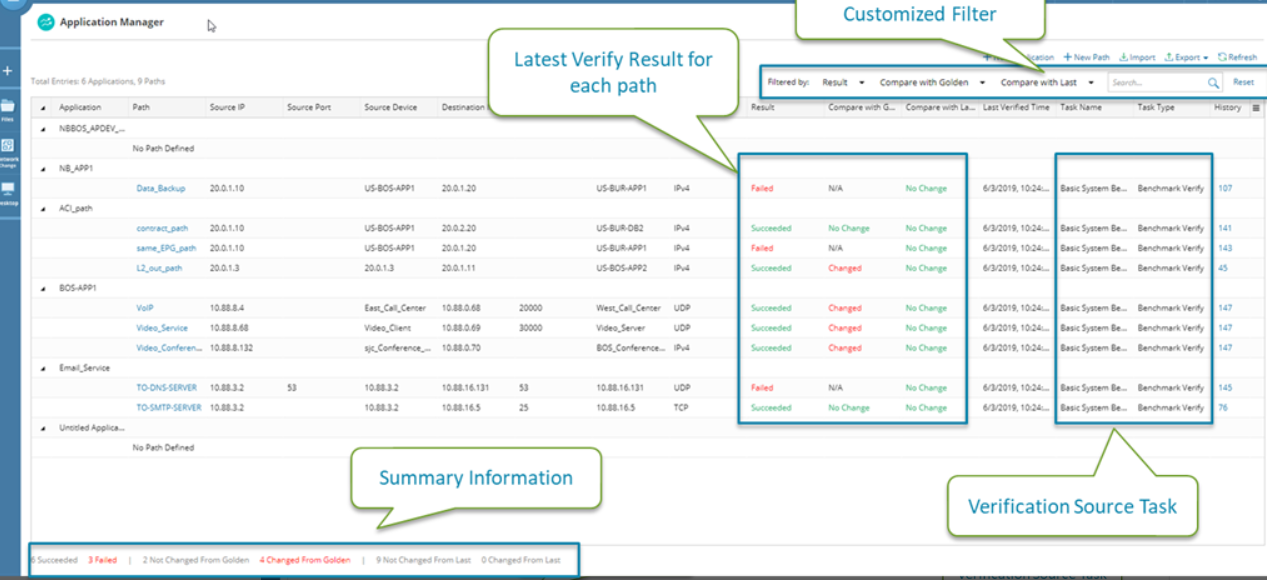
Task: Open the same_EPG_path link
Action: point(166,248)
